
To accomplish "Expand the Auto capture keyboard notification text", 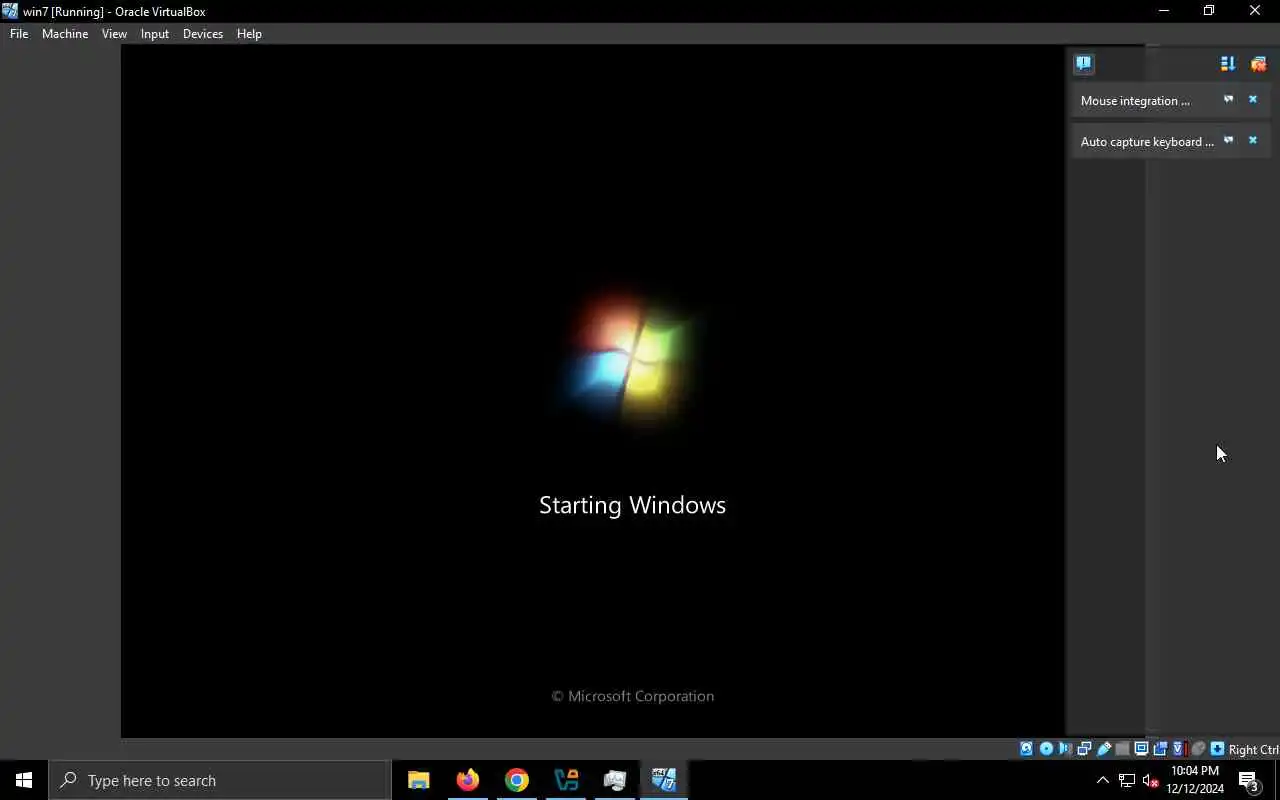I will (1147, 142).
